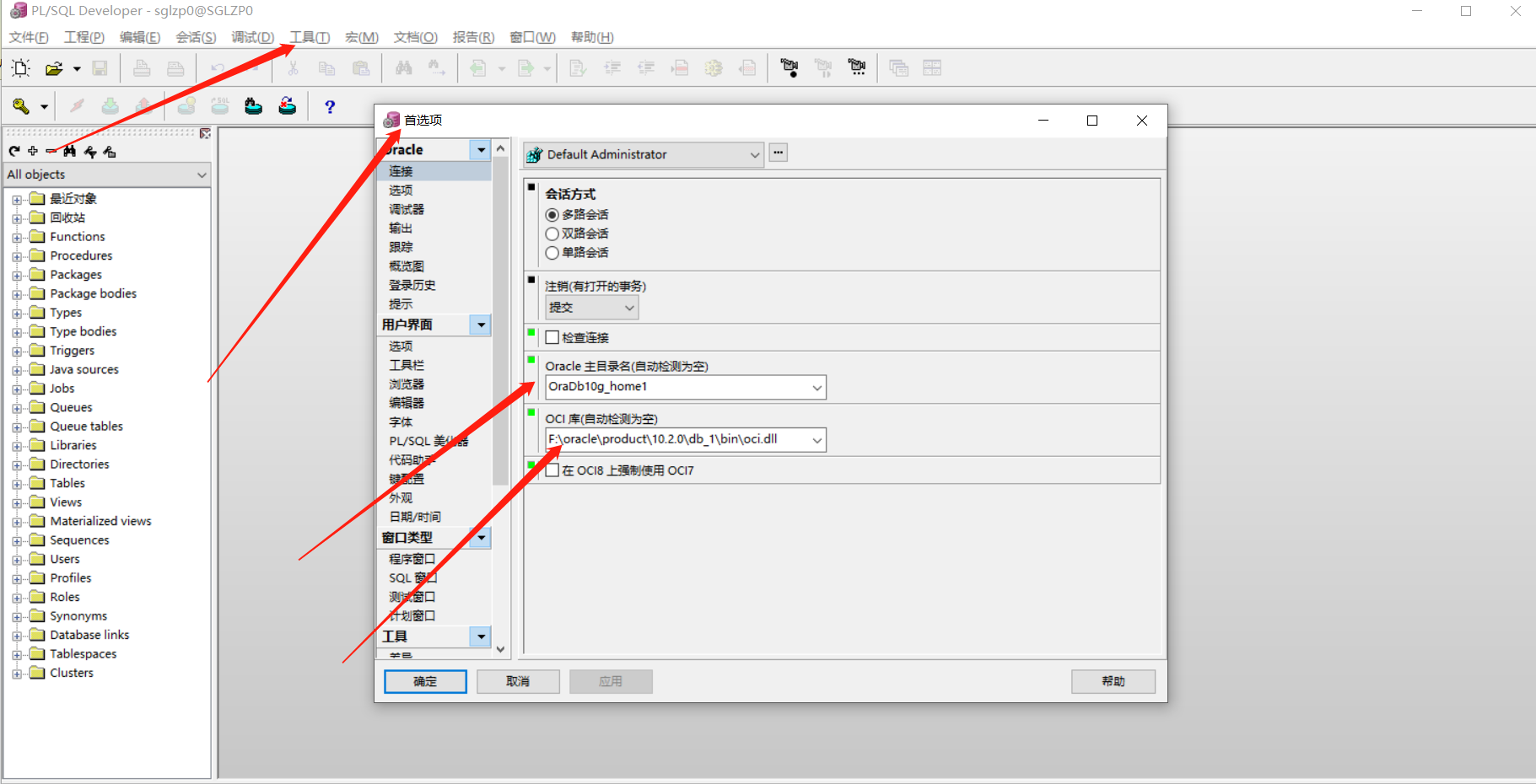Click the New file icon in toolbar
This screenshot has width=1536, height=784.
(x=21, y=68)
